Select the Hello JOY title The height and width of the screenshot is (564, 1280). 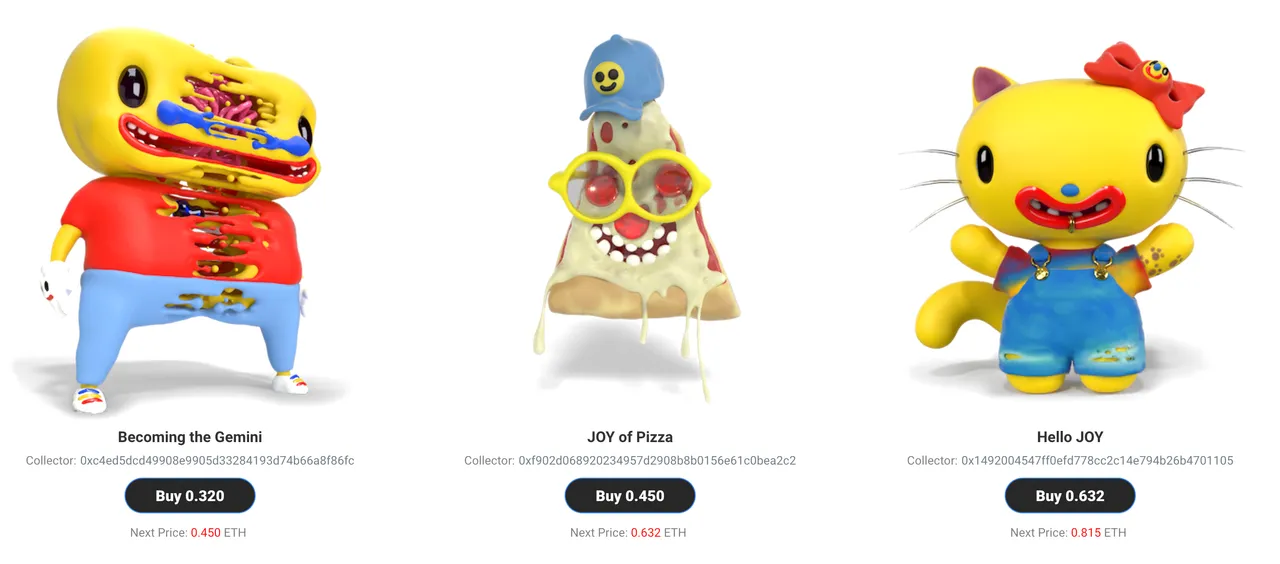pos(1070,437)
